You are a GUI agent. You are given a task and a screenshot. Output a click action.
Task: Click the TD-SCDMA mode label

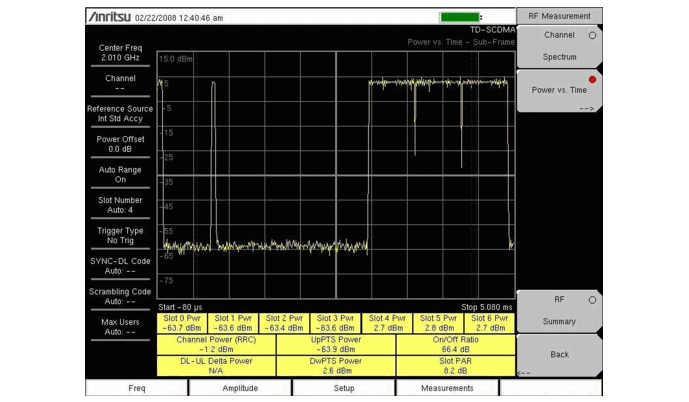click(493, 30)
